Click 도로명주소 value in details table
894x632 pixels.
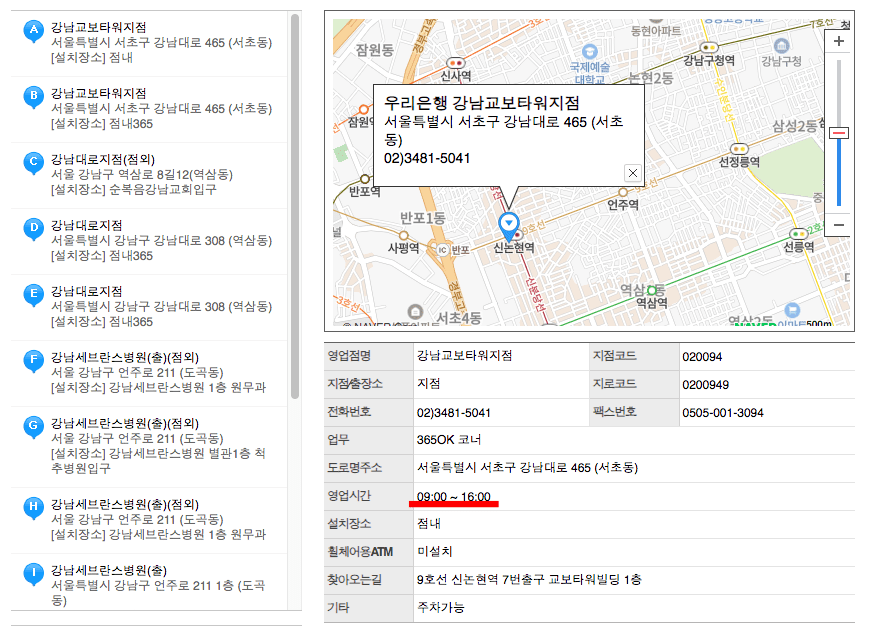[527, 468]
